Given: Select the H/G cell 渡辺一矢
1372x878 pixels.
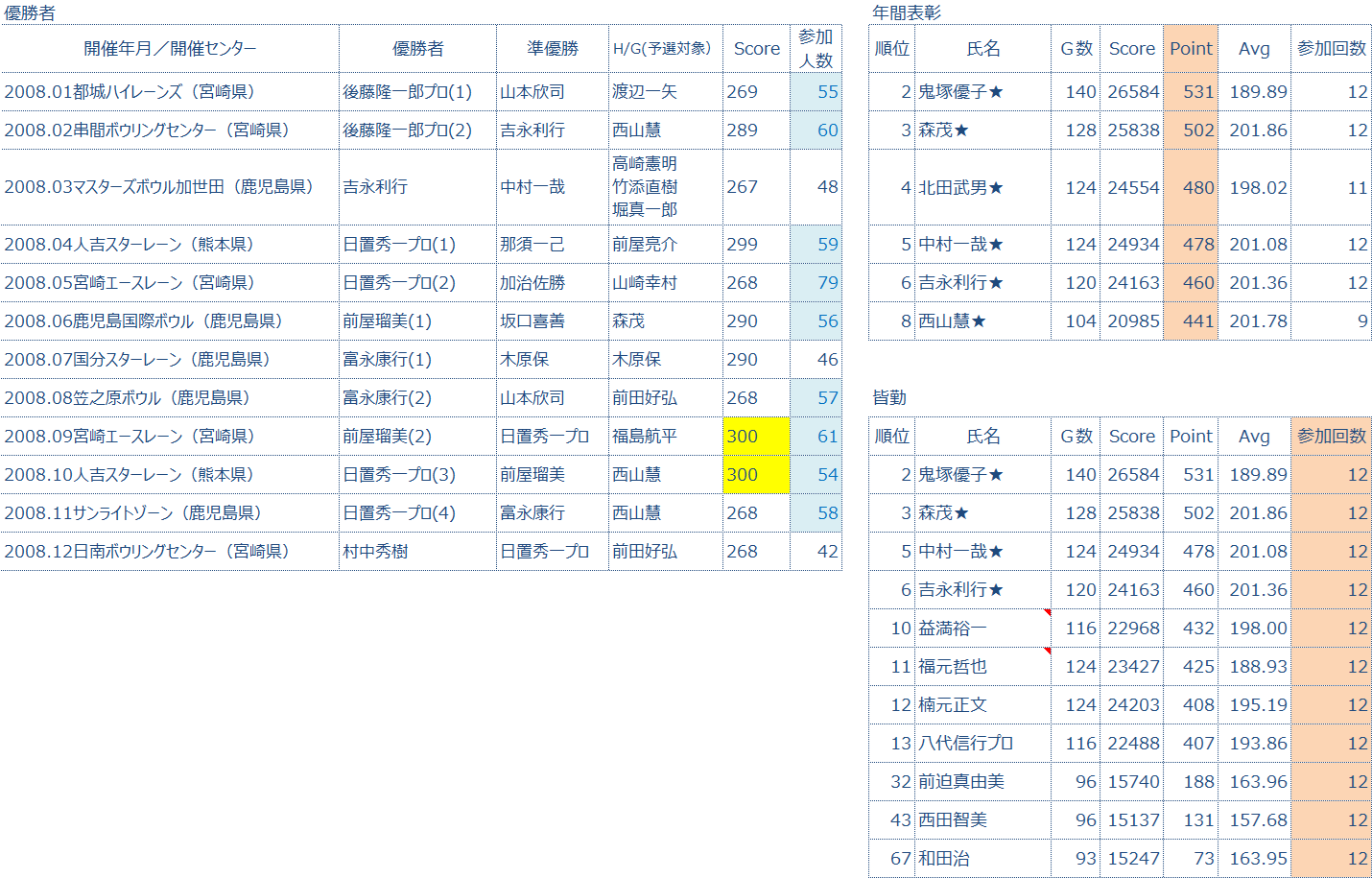Looking at the screenshot, I should click(666, 91).
